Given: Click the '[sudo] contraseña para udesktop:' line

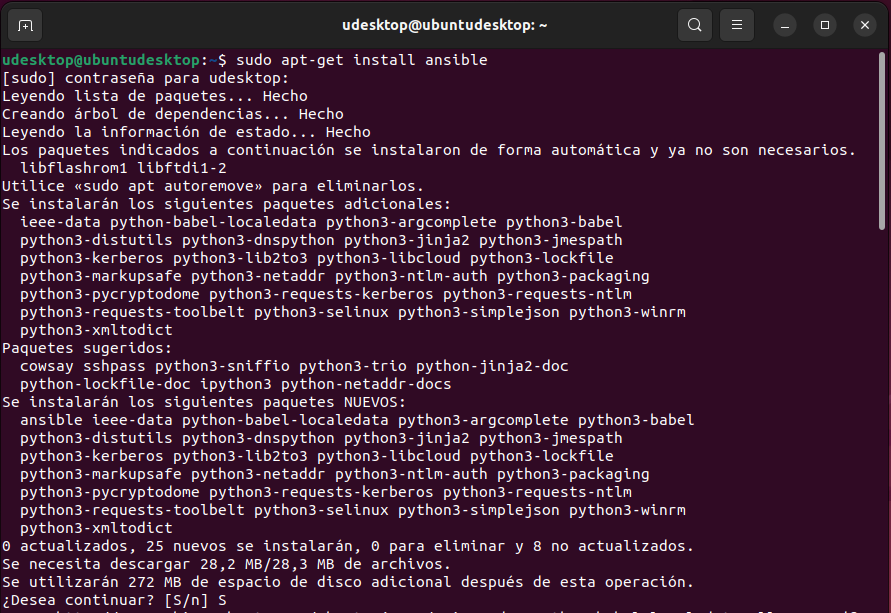Looking at the screenshot, I should 145,78.
